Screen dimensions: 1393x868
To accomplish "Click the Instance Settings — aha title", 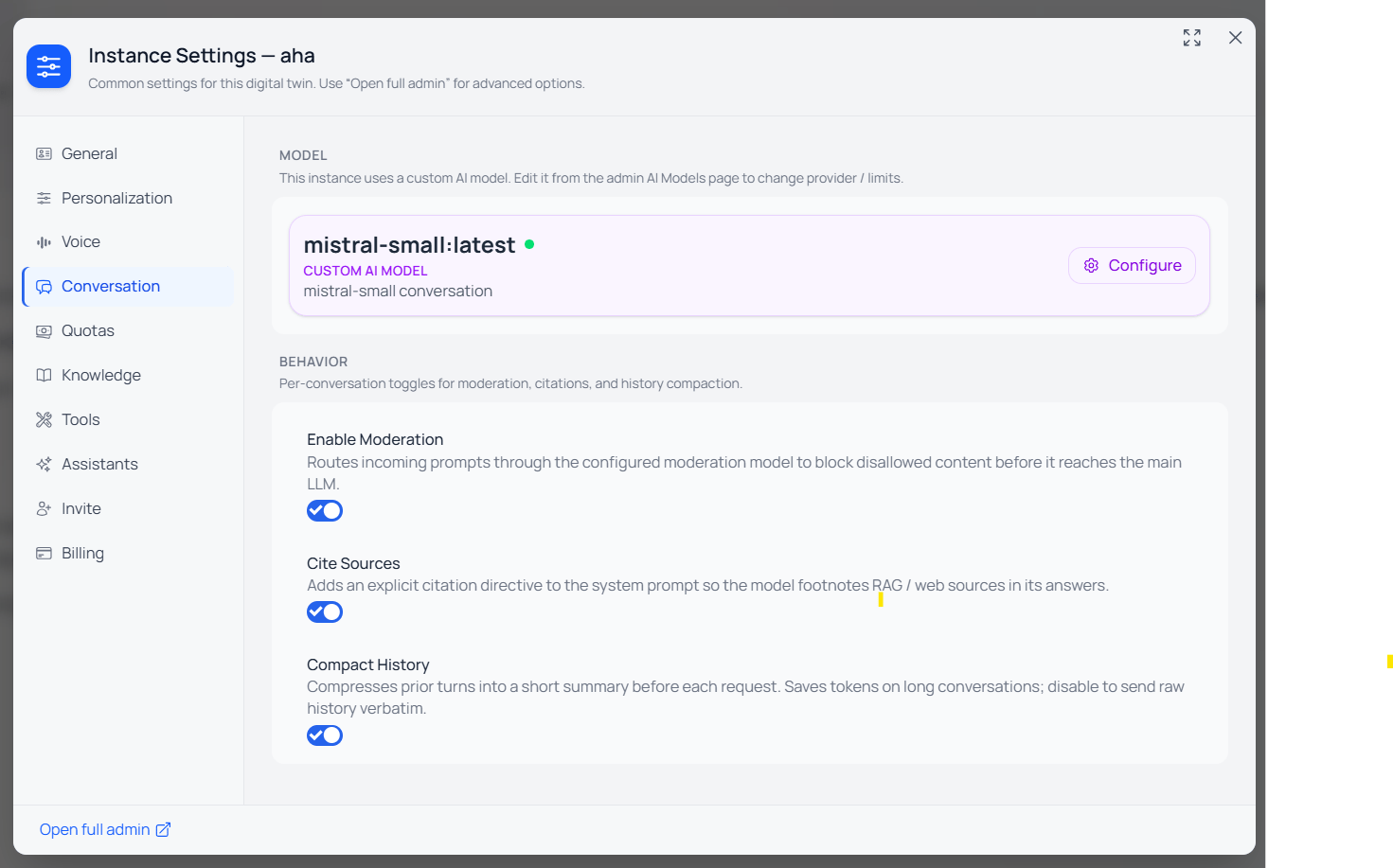I will (202, 56).
